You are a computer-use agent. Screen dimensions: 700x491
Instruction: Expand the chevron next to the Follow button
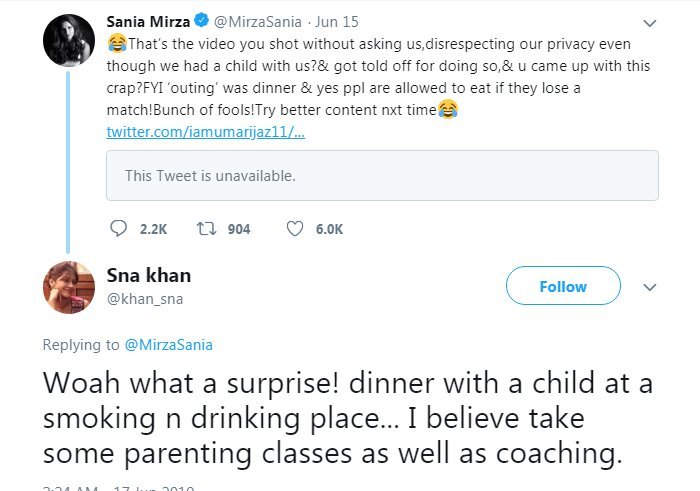(649, 287)
